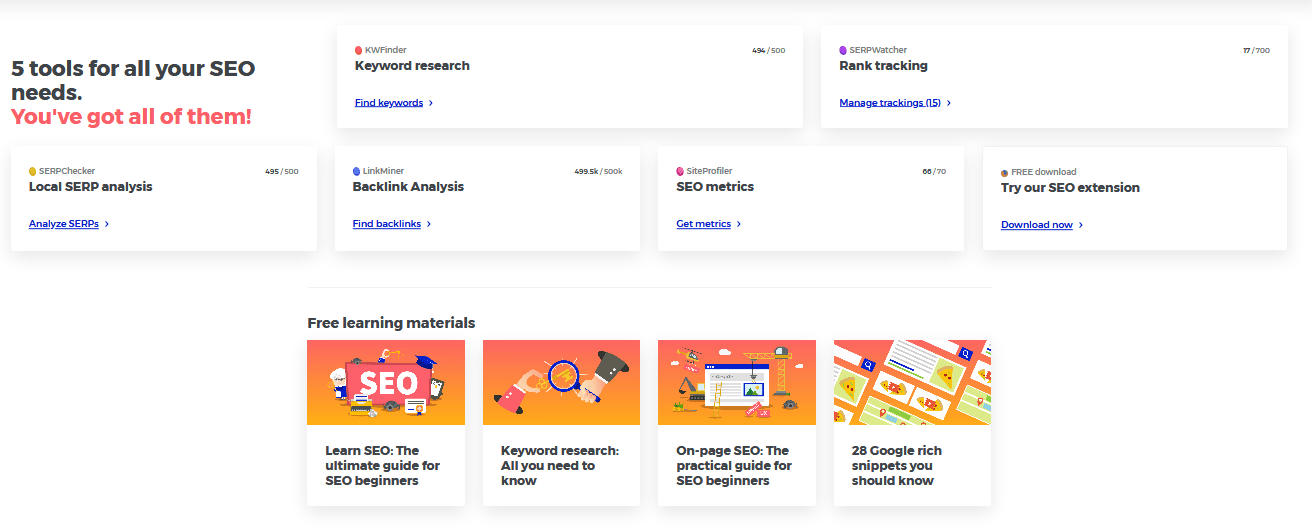This screenshot has height=531, width=1312.
Task: View the 28 Google rich snippets thumbnail
Action: coord(912,382)
